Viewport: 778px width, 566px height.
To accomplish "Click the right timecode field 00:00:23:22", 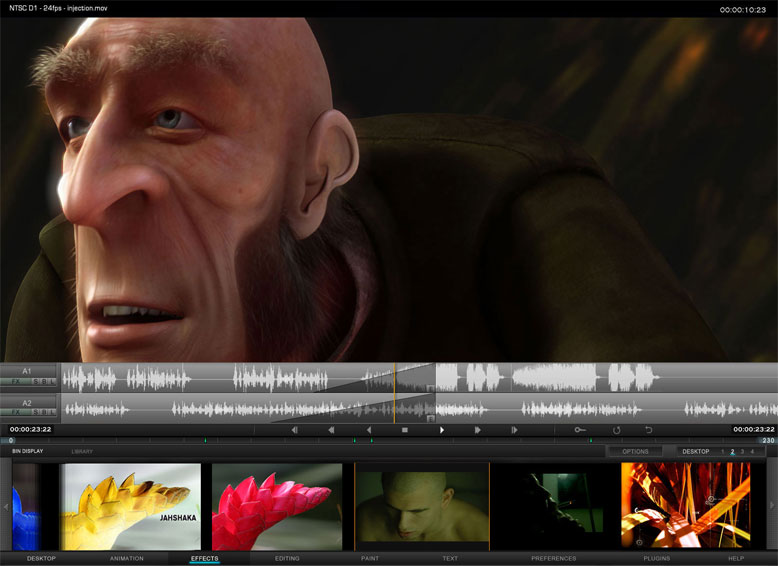I will pos(754,430).
